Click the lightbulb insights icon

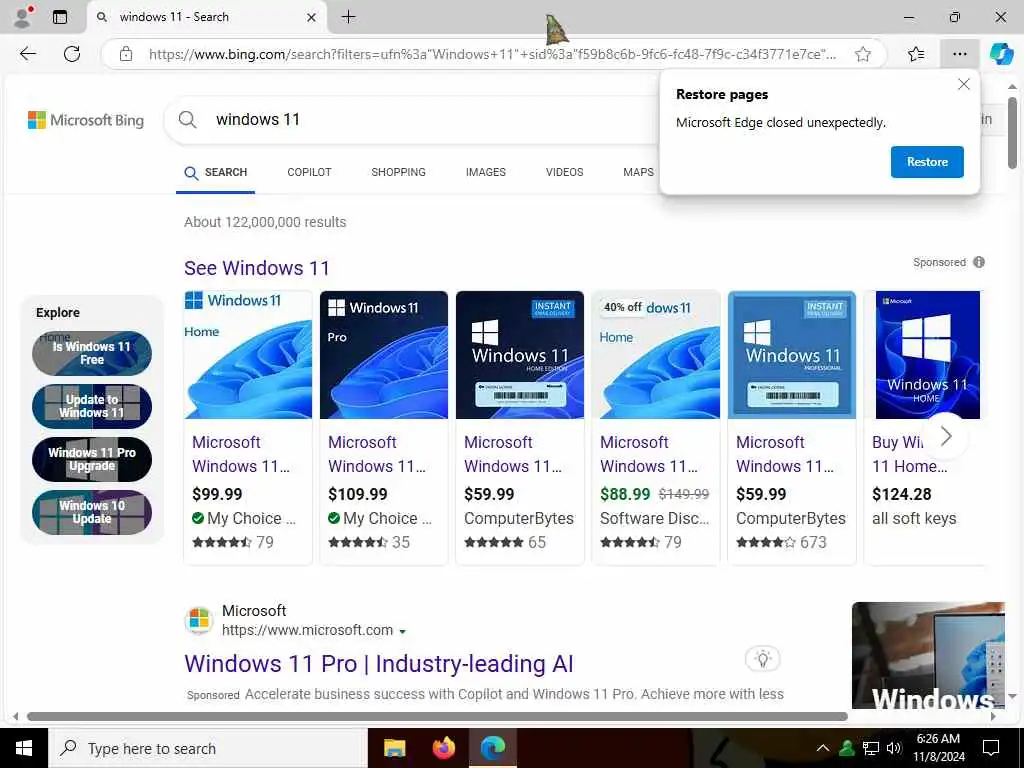[x=763, y=659]
